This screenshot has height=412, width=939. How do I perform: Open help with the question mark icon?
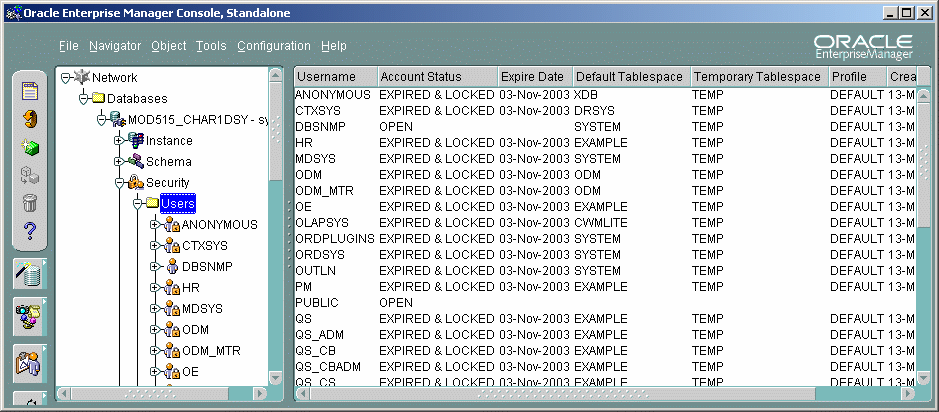(30, 230)
